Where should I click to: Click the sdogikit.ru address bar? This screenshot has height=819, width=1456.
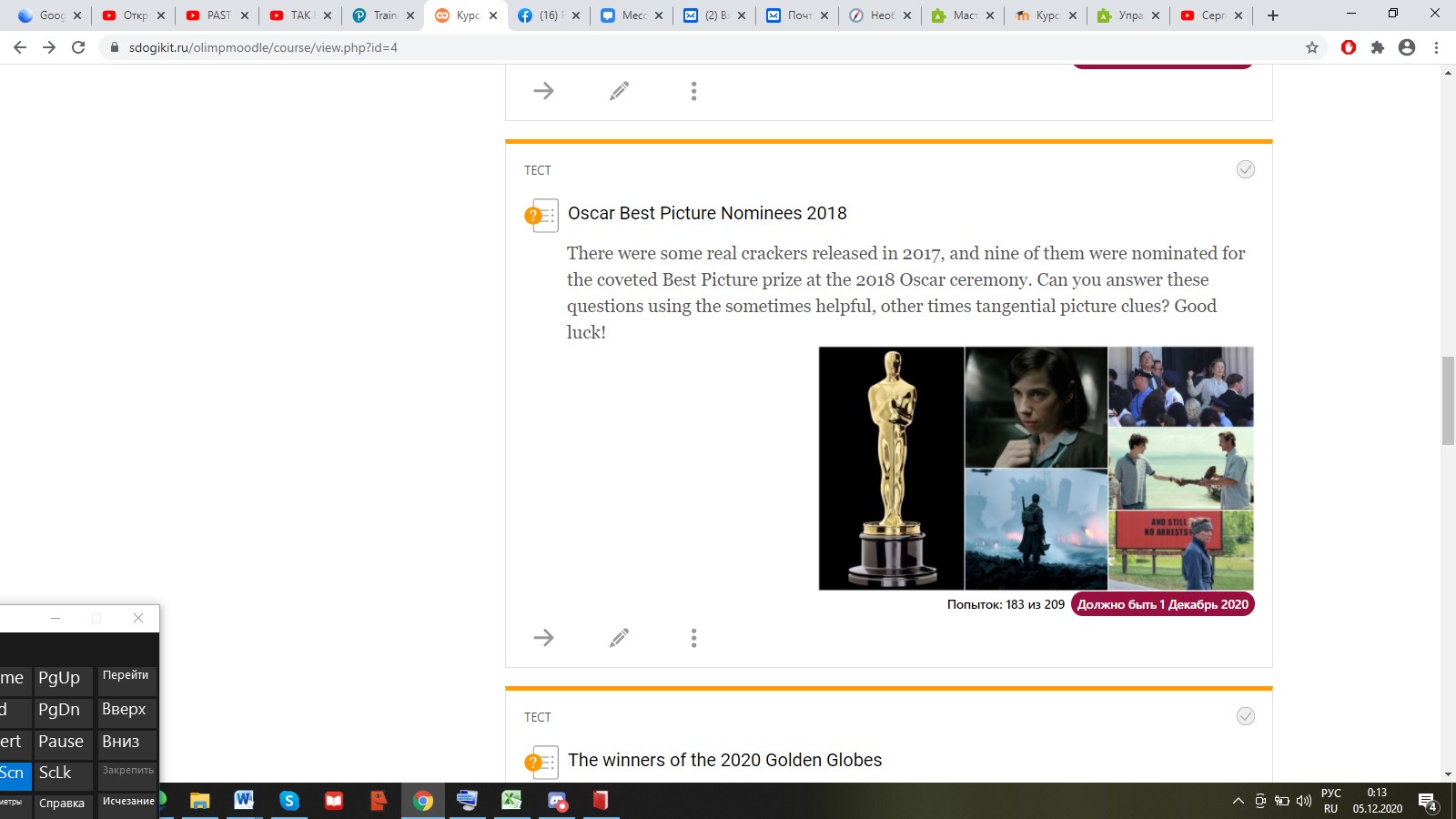click(x=710, y=47)
